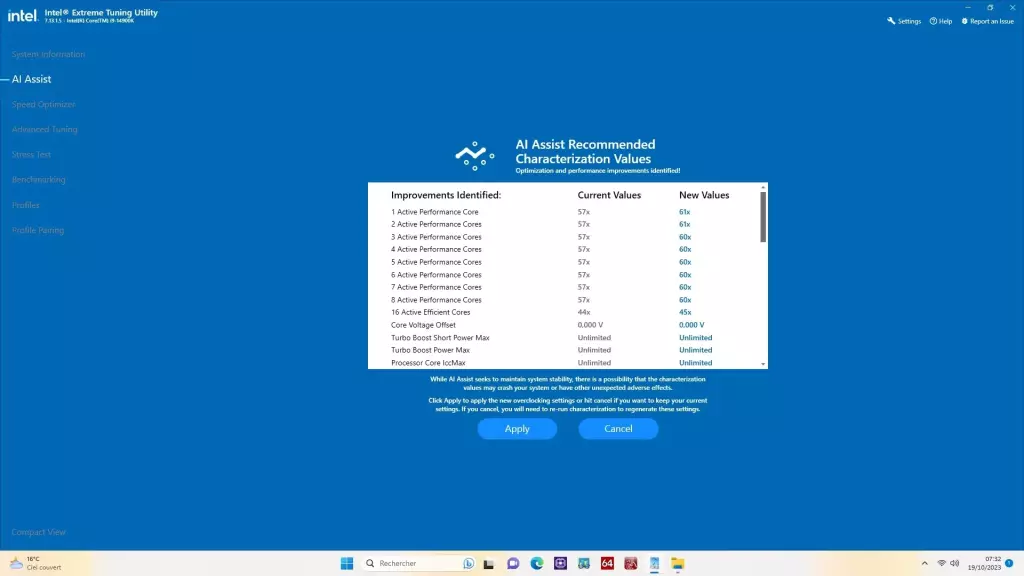Screen dimensions: 1024x576
Task: Open the weather widget showing 16°C
Action: [36, 563]
